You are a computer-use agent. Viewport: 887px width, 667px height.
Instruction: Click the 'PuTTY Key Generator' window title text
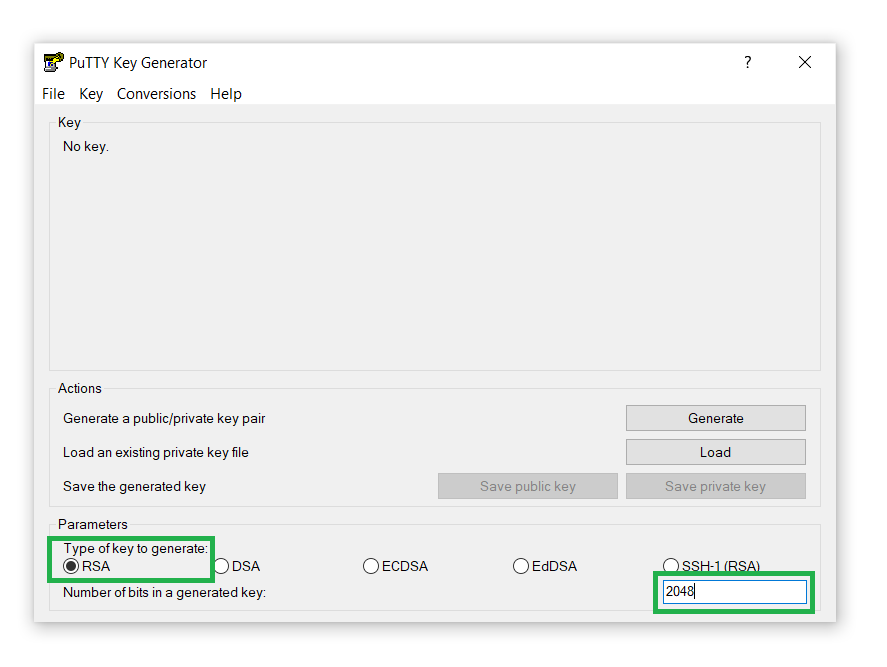(138, 63)
